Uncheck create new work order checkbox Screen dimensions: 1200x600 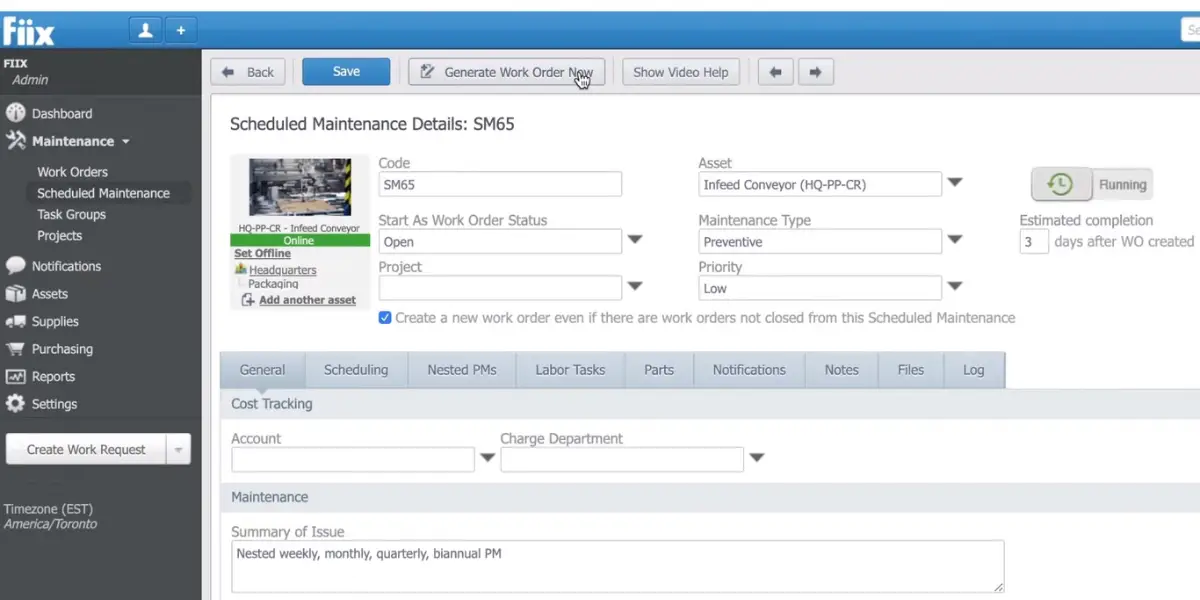point(385,318)
